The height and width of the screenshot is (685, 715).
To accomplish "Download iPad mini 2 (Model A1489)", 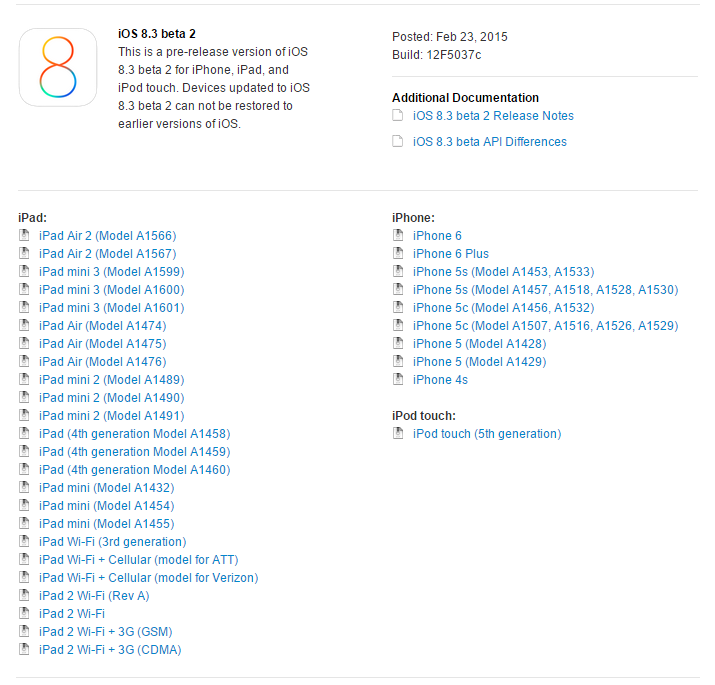I will point(112,380).
